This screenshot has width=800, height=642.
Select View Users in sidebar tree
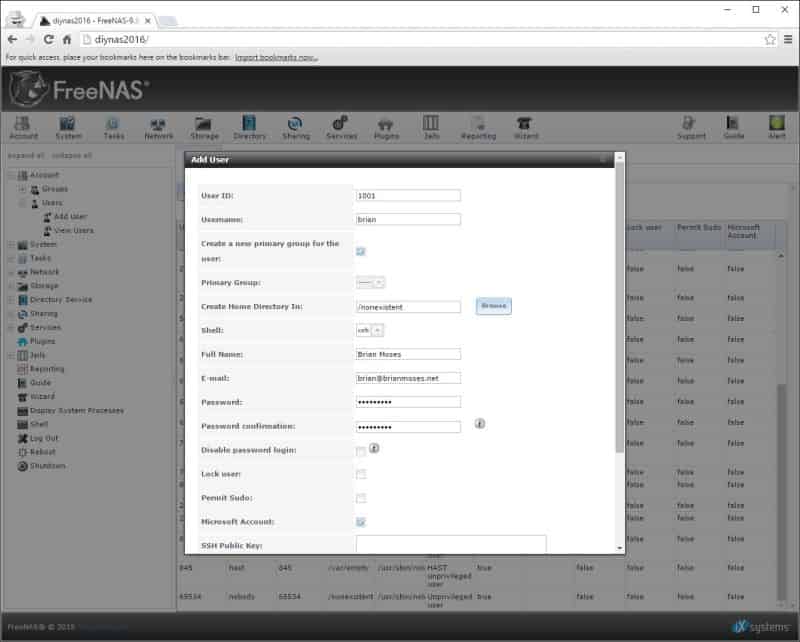tap(73, 231)
